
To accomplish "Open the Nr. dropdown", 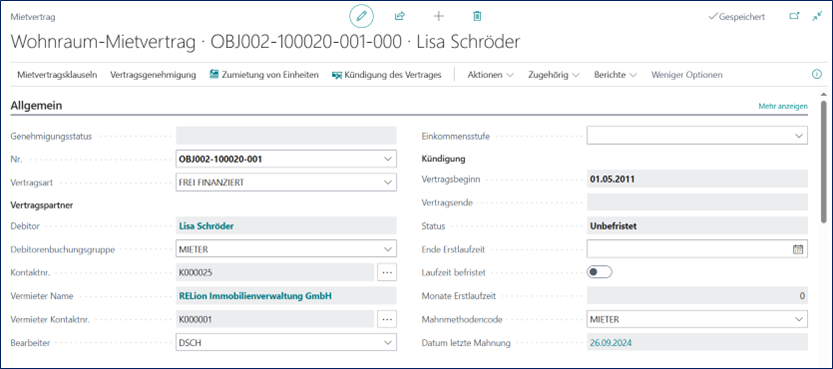I will (387, 159).
